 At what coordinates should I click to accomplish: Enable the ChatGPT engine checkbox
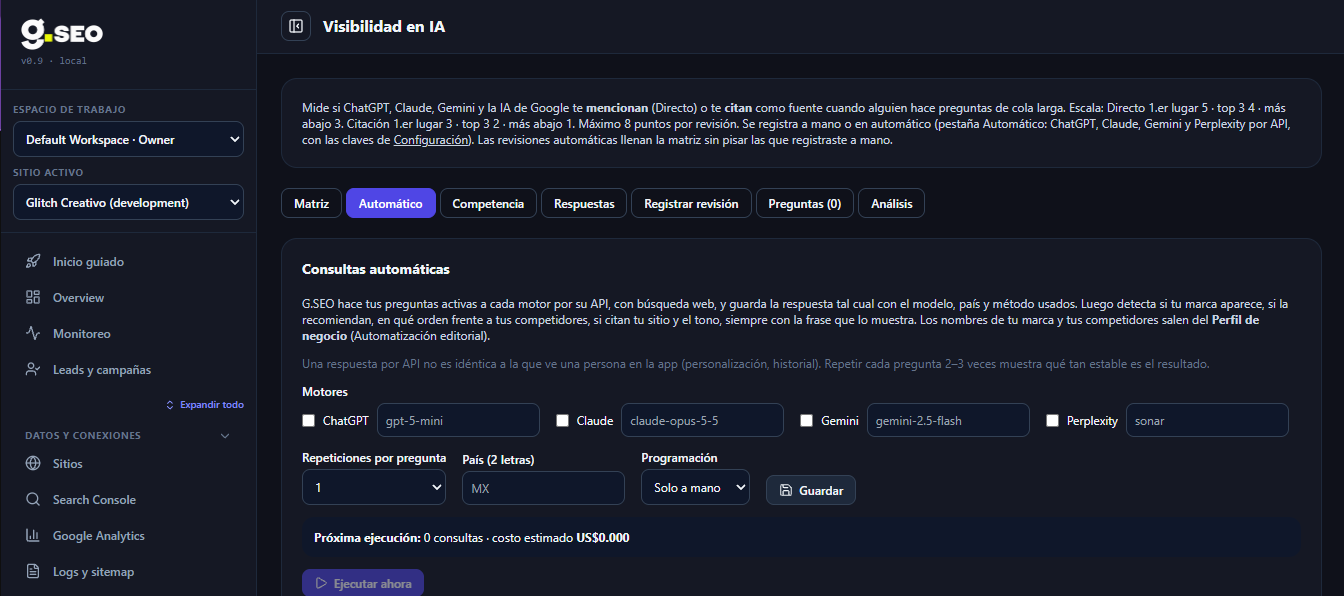pyautogui.click(x=309, y=421)
